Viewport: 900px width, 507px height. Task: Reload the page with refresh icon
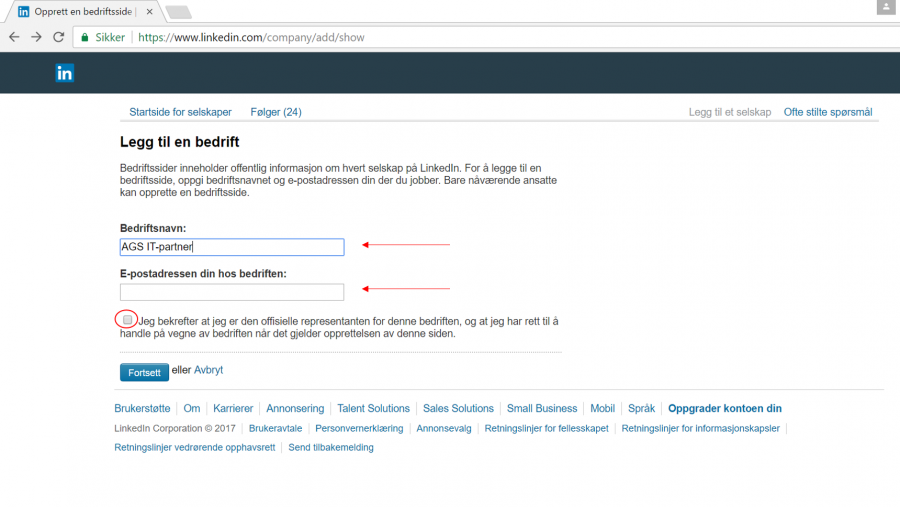(59, 37)
